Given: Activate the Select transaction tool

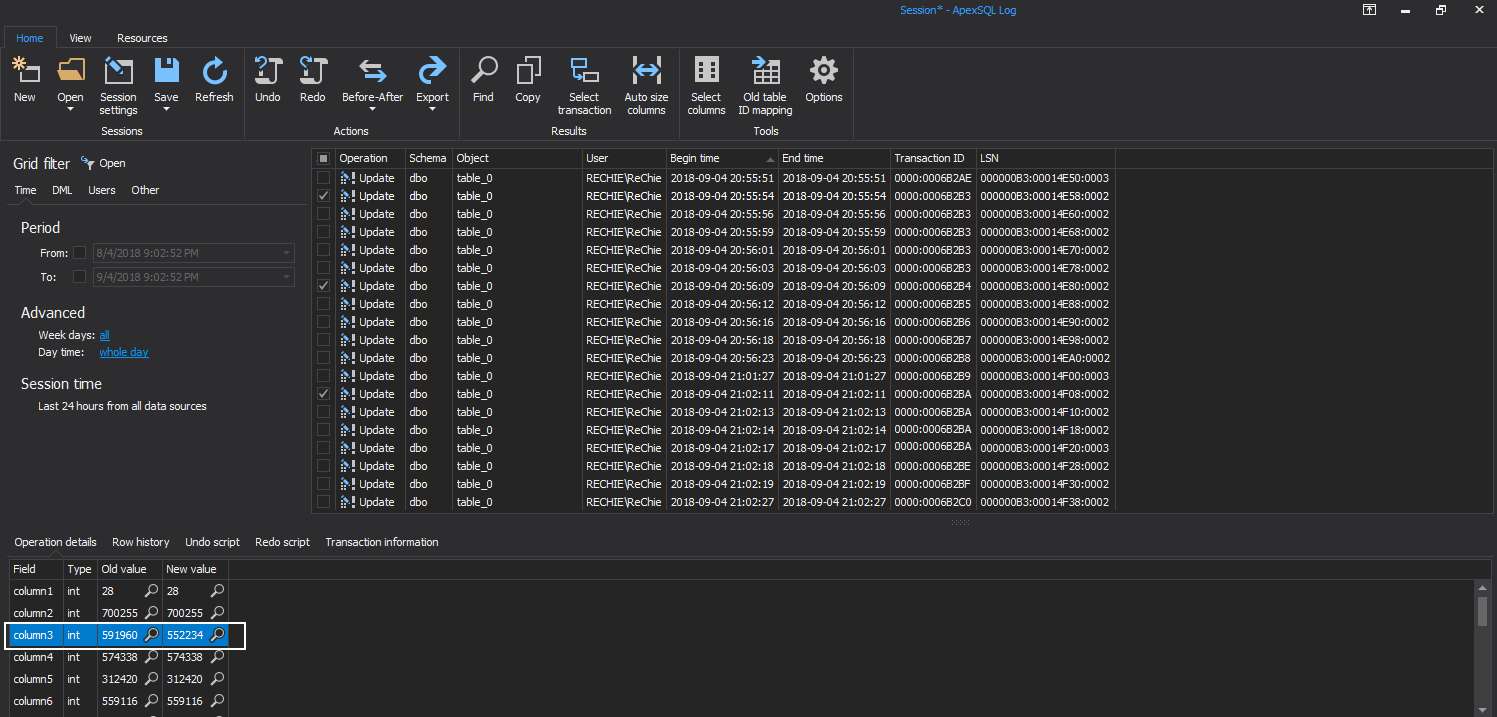Looking at the screenshot, I should tap(584, 70).
